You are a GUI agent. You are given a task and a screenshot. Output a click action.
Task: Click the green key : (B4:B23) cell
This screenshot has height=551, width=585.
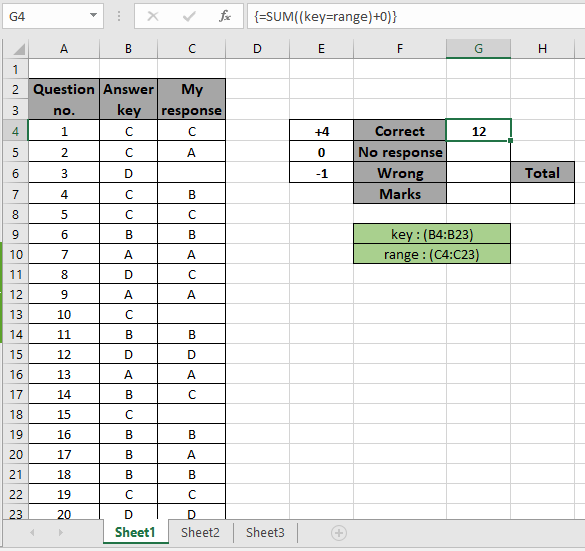(432, 234)
